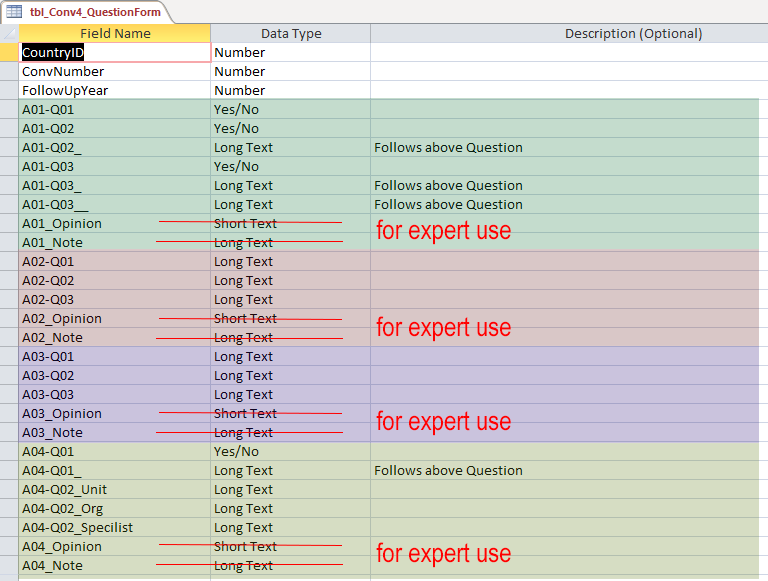Click the row selector beside CountryID
This screenshot has height=581, width=768.
click(9, 52)
